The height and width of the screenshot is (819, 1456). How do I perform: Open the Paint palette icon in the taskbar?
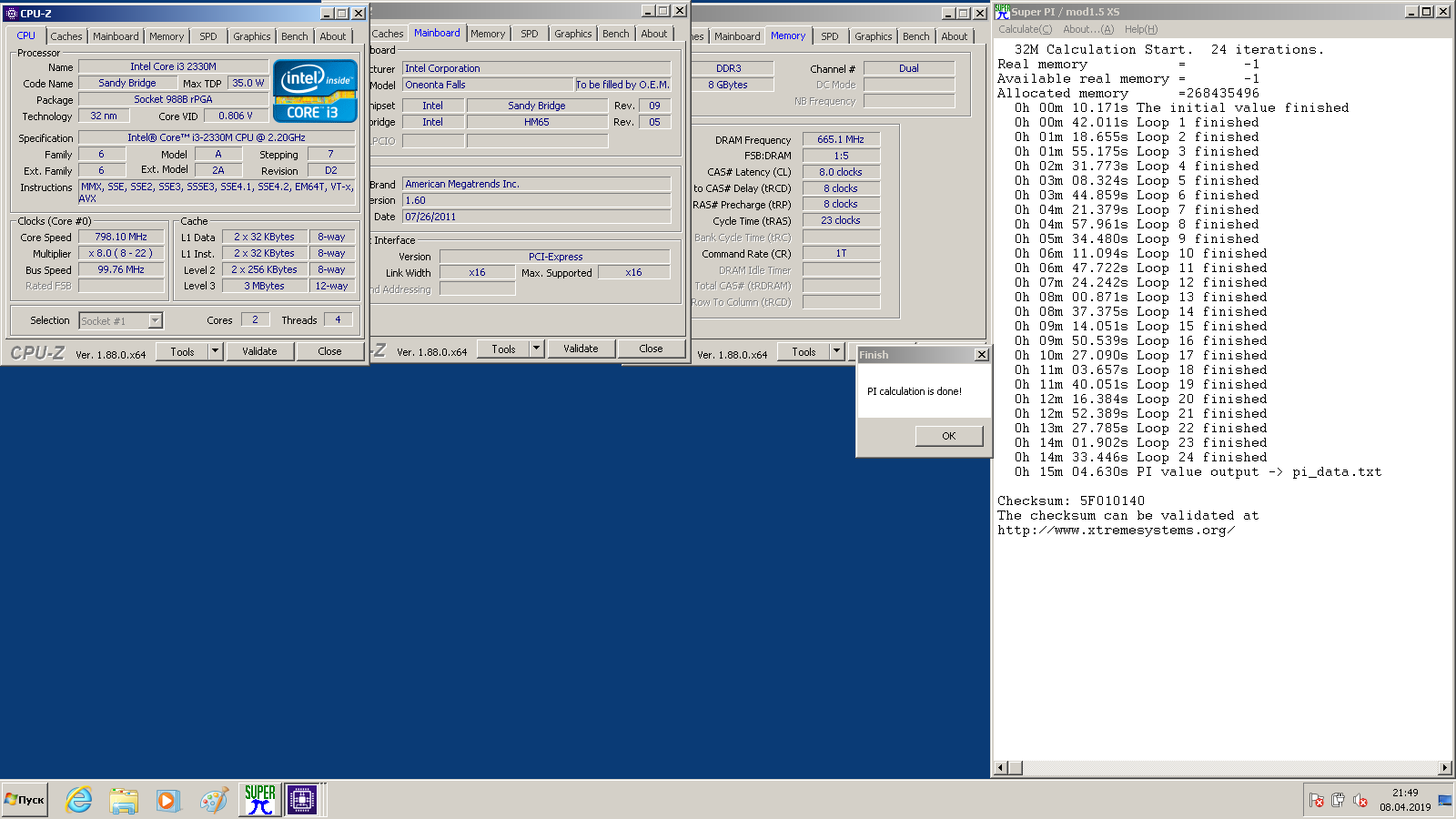tap(214, 800)
